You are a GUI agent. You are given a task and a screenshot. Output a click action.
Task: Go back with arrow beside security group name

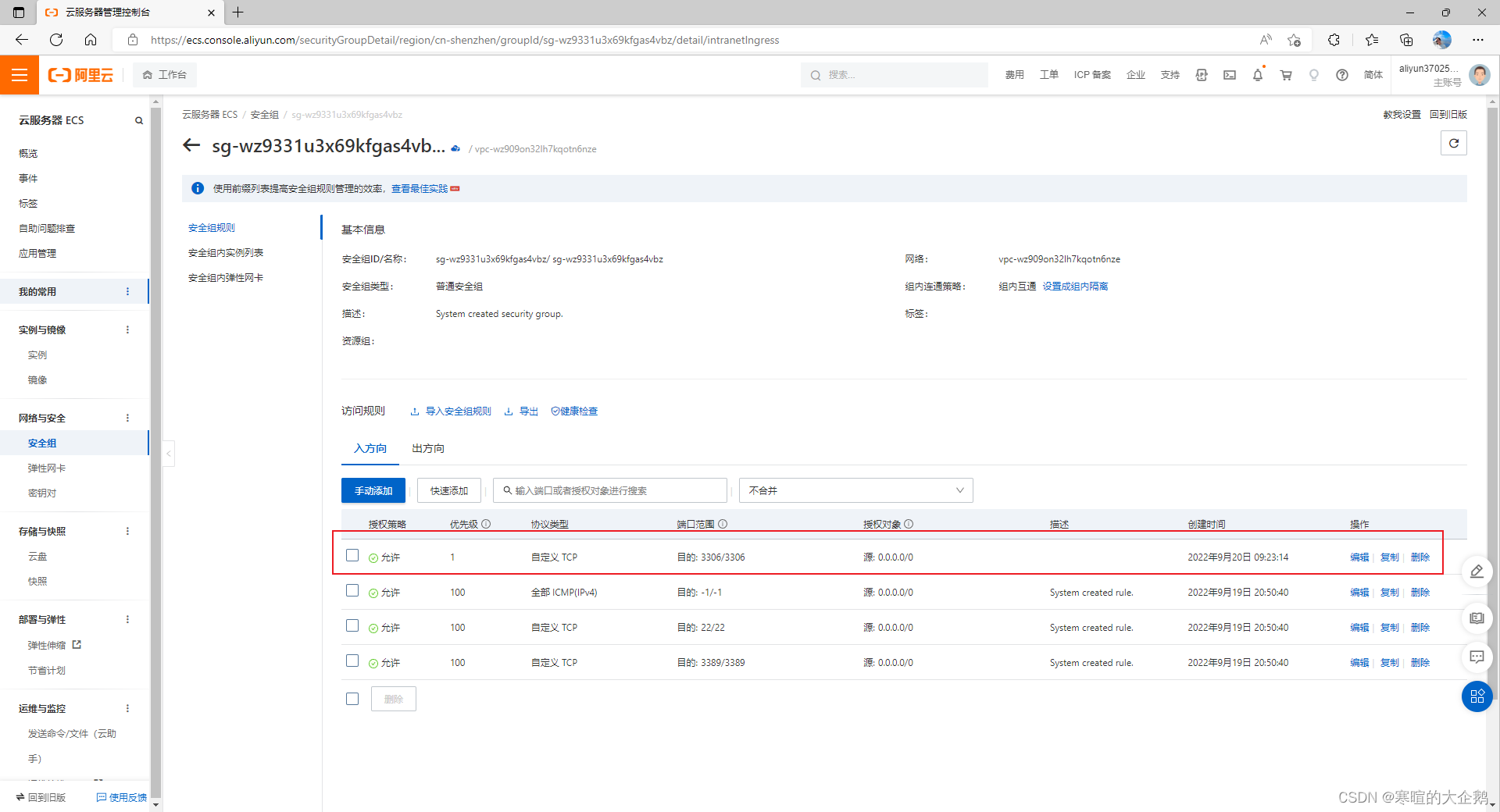click(x=191, y=145)
